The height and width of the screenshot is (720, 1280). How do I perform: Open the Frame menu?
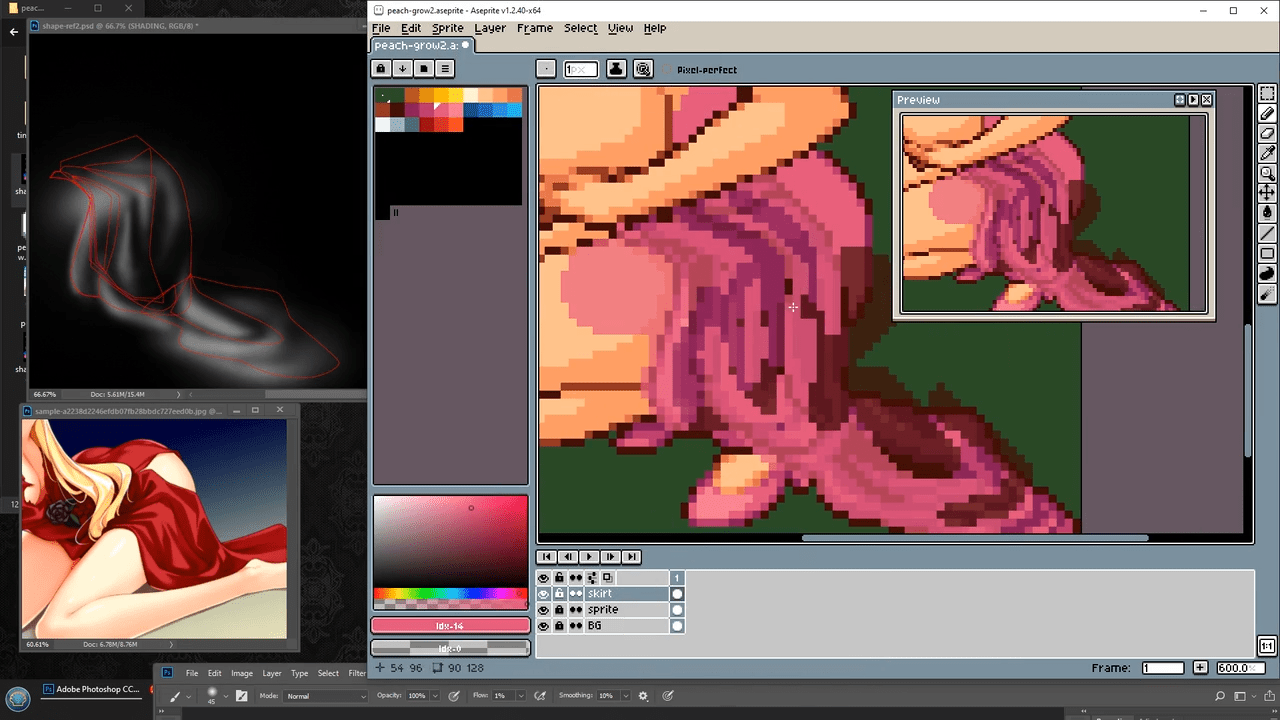click(x=534, y=28)
